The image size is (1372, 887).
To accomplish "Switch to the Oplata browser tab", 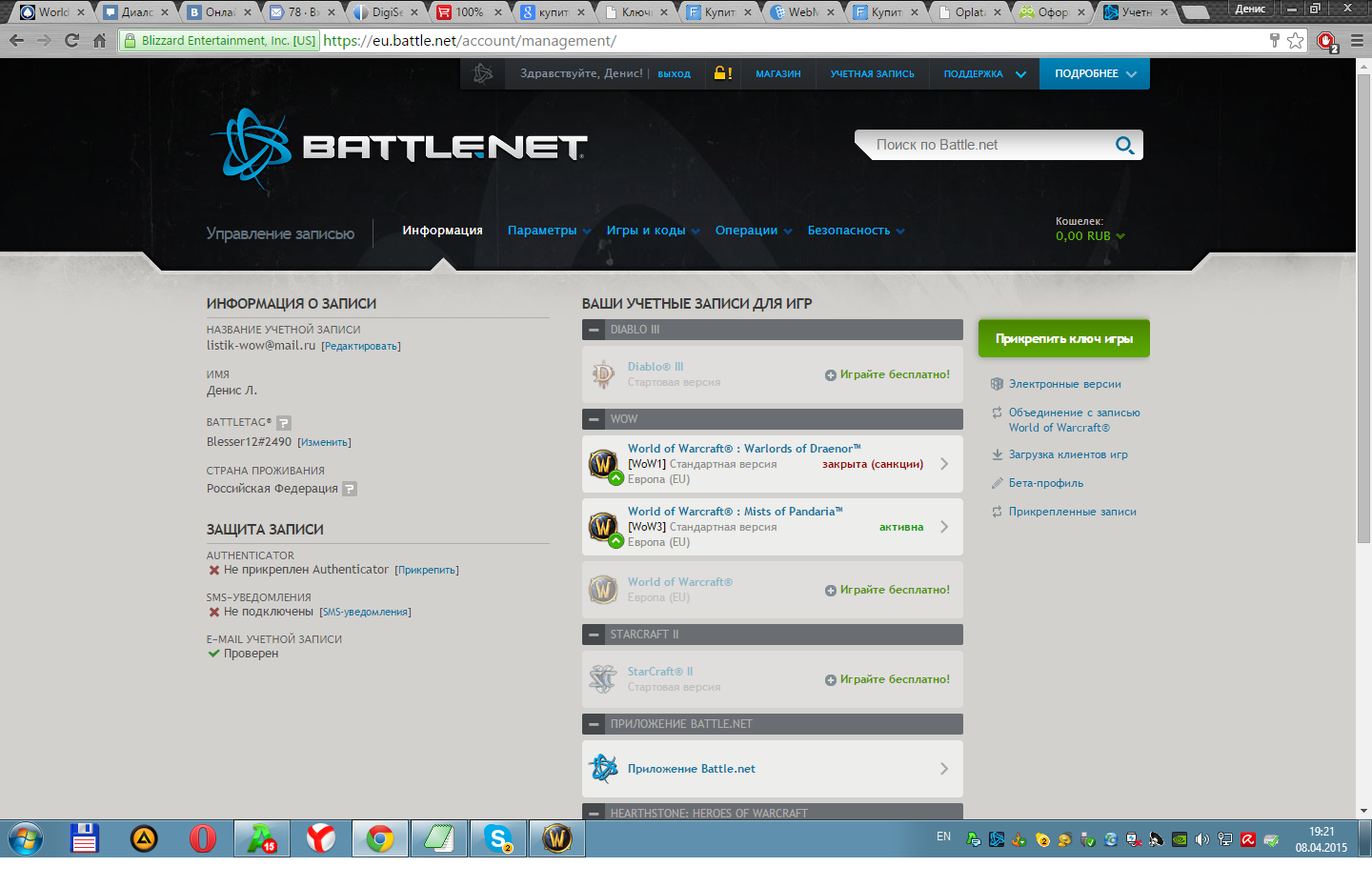I will coord(970,12).
